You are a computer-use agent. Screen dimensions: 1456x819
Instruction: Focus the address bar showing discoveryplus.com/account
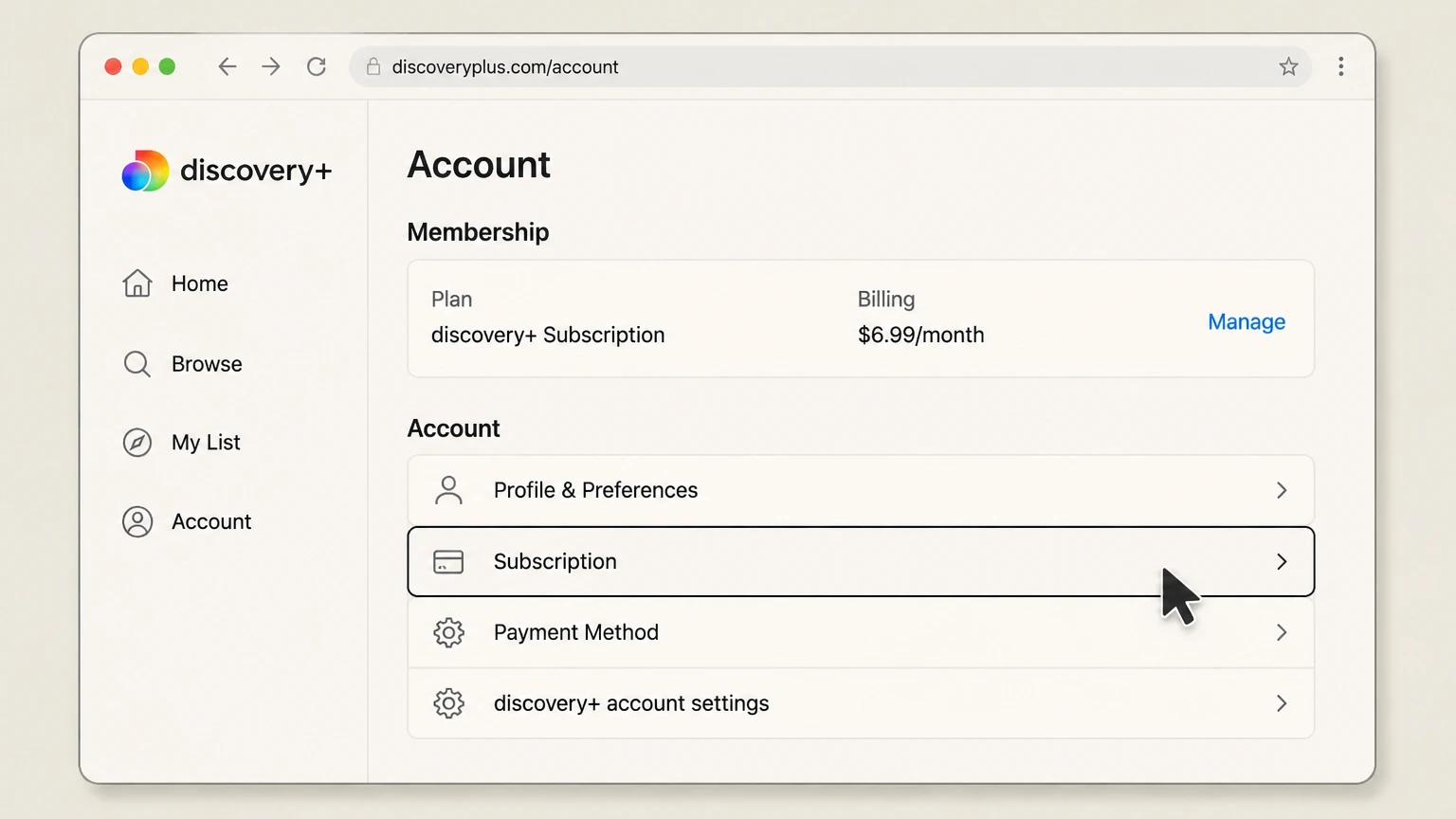coord(830,66)
